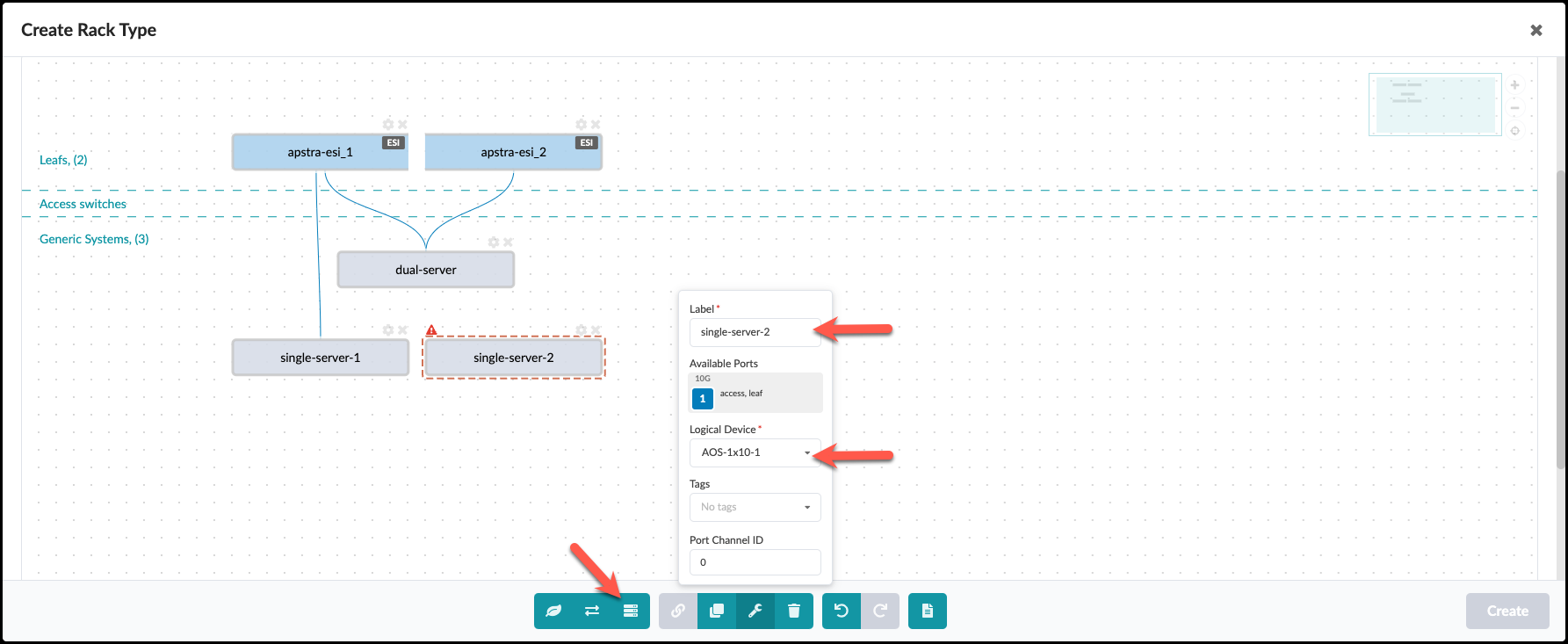Click the canvas minimap thumbnail

[1434, 105]
